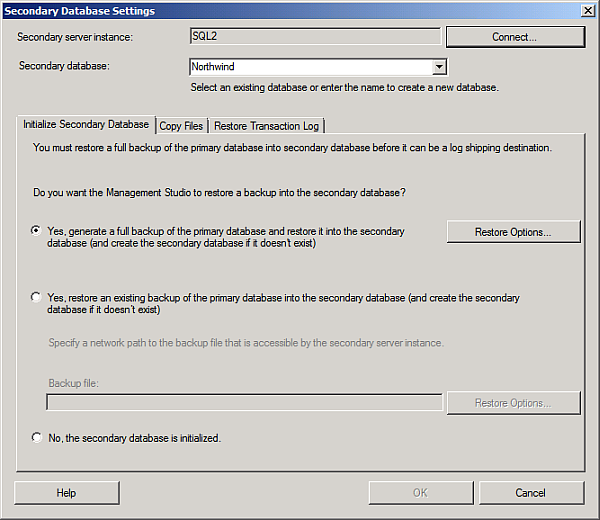600x520 pixels.
Task: Open the enabled Restore Options... button
Action: point(513,232)
